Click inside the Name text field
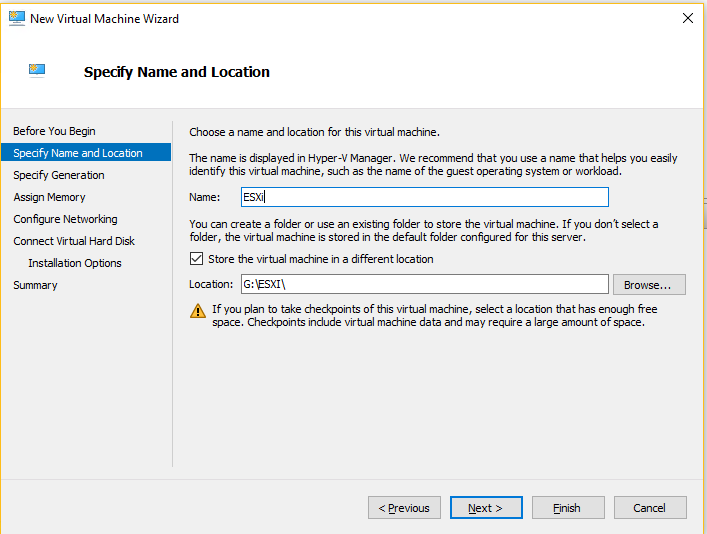 tap(423, 197)
